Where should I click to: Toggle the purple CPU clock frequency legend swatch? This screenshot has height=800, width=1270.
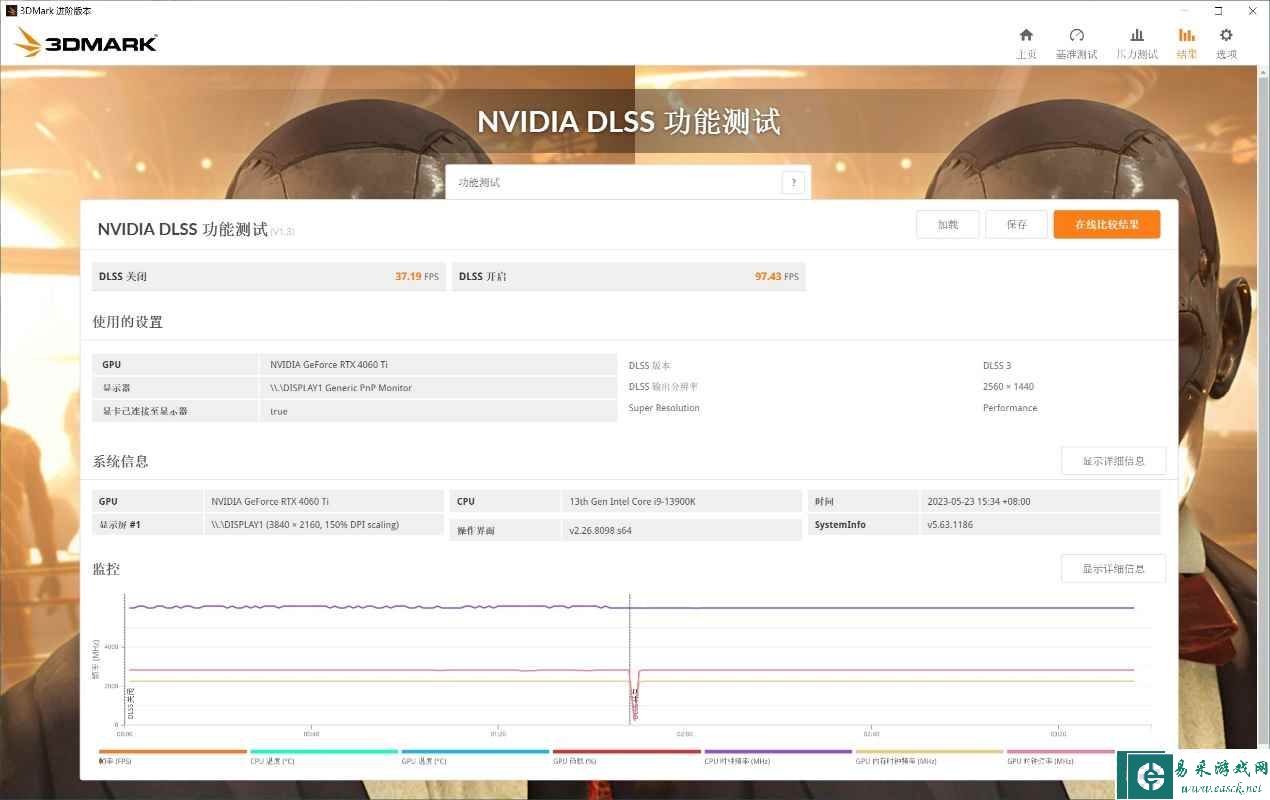778,751
